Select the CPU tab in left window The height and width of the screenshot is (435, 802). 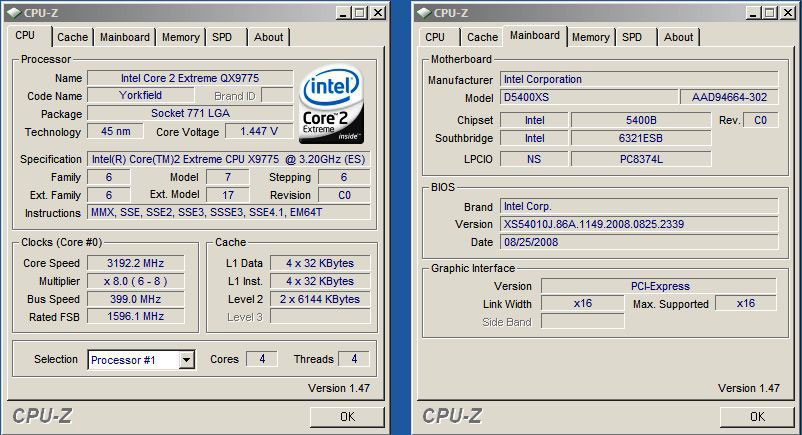[x=25, y=35]
